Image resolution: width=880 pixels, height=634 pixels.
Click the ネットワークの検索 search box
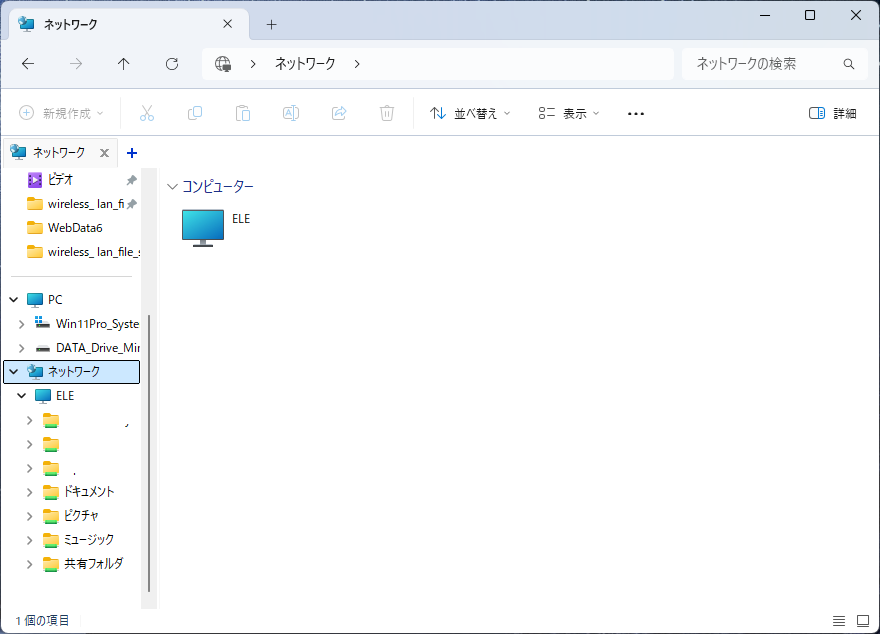(765, 64)
